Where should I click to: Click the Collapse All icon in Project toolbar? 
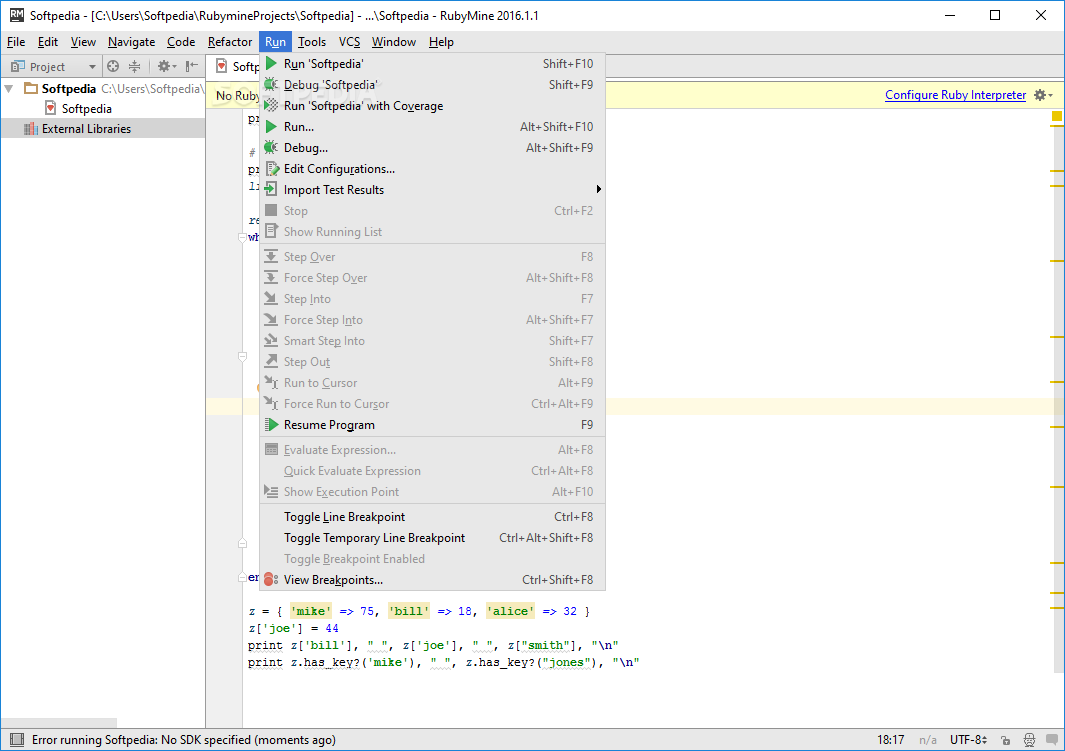tap(134, 67)
